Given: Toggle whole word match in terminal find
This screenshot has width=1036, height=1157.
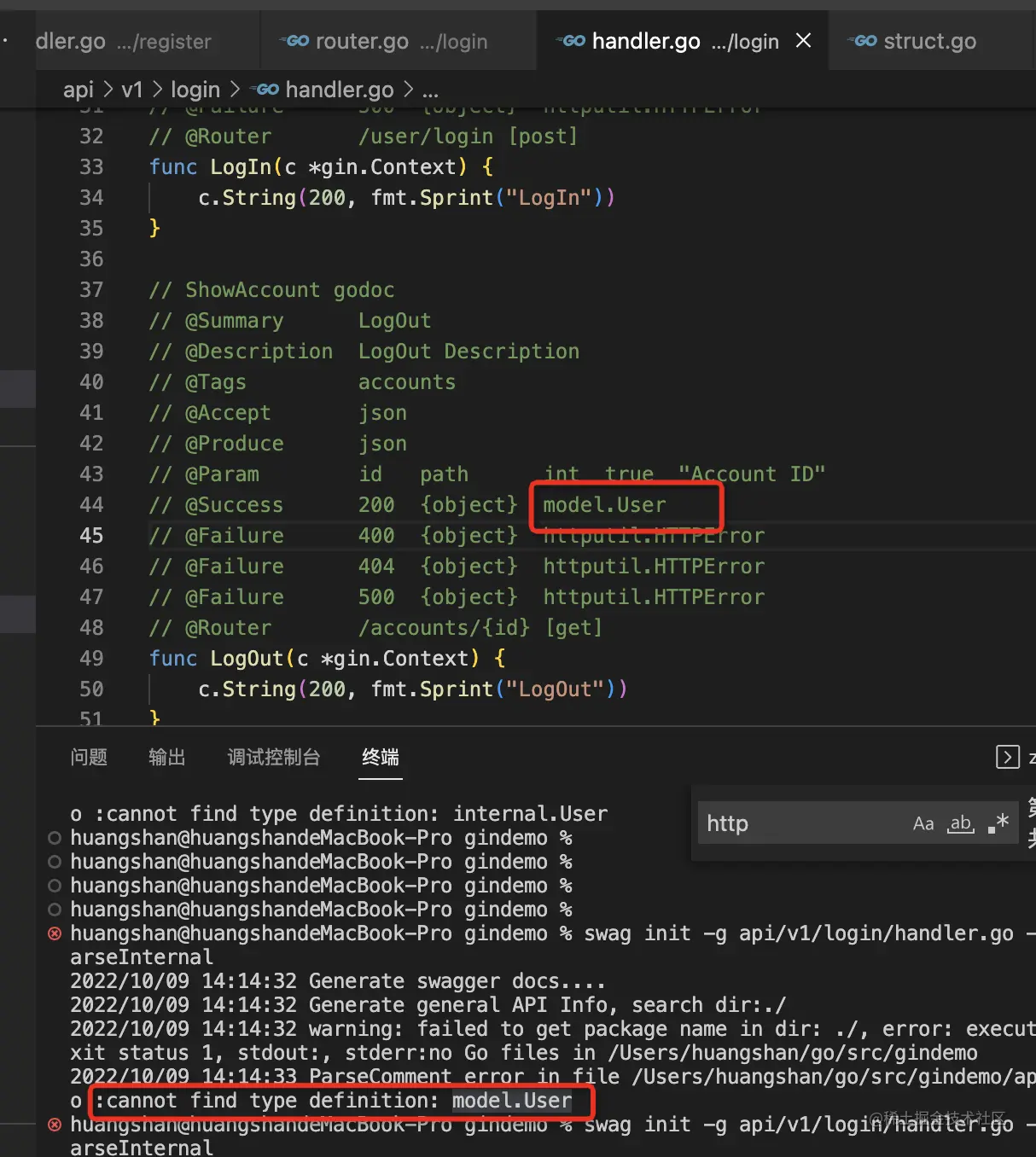Looking at the screenshot, I should click(961, 823).
